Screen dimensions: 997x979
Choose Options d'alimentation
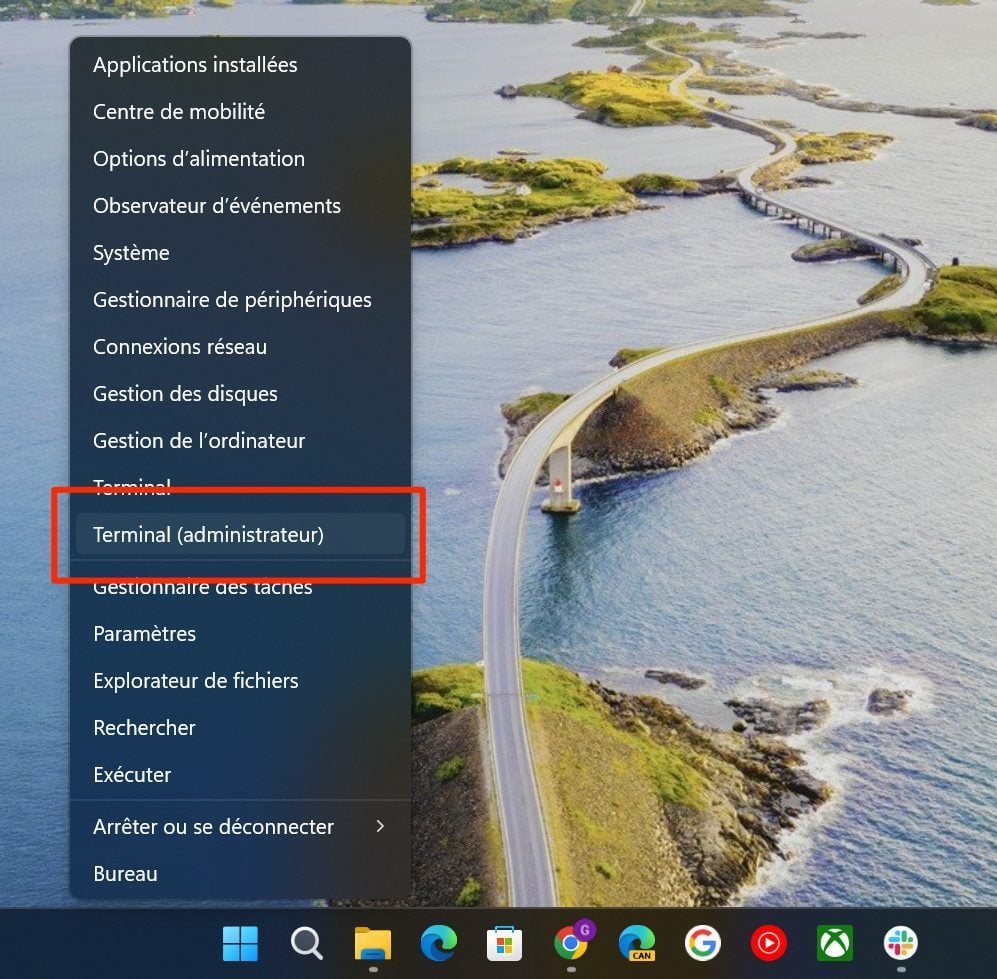(240, 159)
